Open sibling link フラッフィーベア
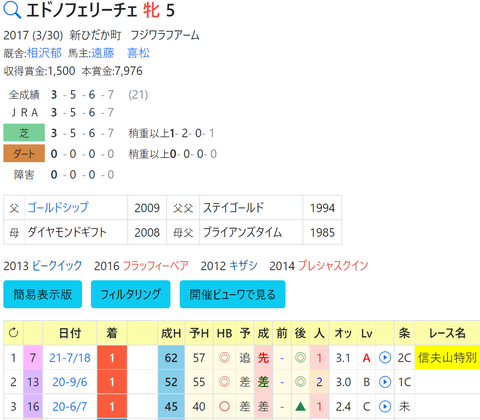 tap(156, 266)
